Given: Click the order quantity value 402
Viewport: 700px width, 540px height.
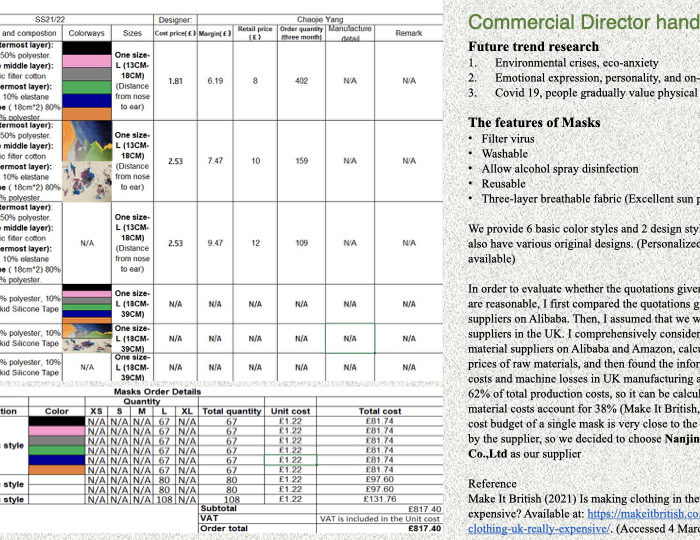Looking at the screenshot, I should click(301, 81).
